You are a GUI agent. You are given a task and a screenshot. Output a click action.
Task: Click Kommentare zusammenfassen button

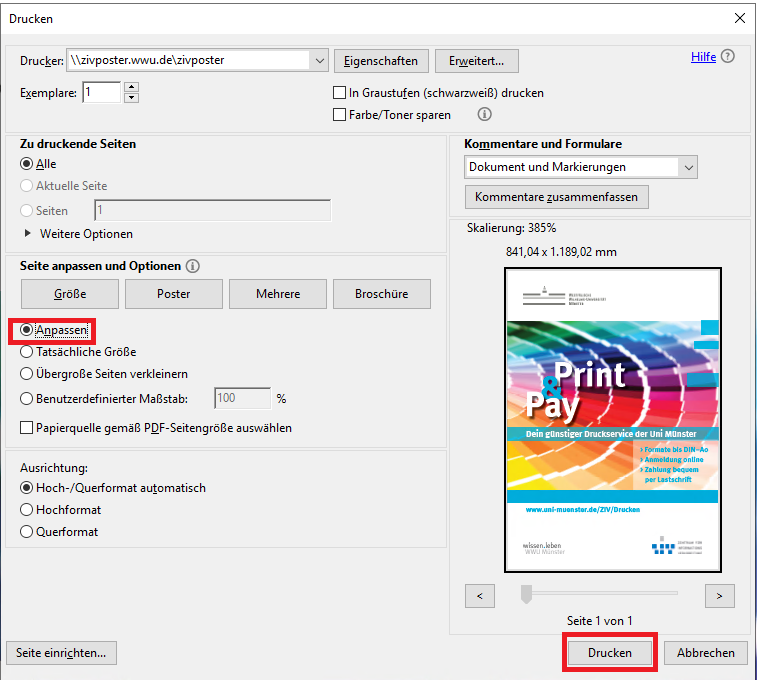pos(557,197)
